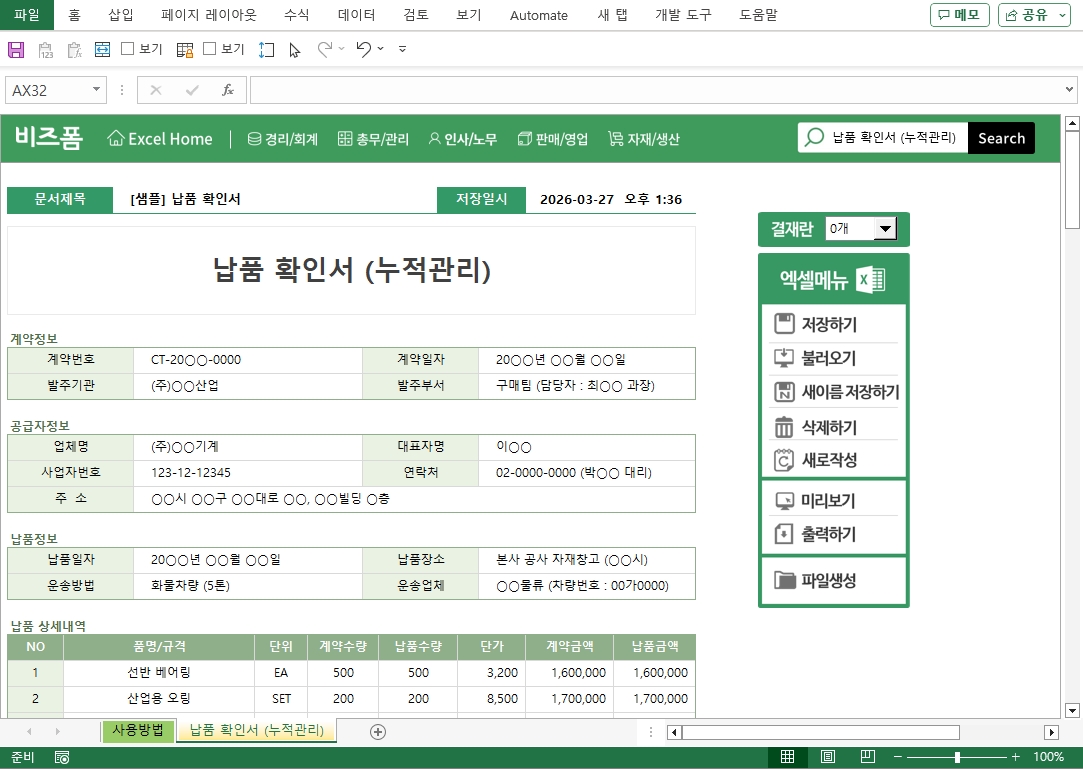Switch to Page Layout view in status bar
This screenshot has width=1083, height=769.
coord(828,757)
